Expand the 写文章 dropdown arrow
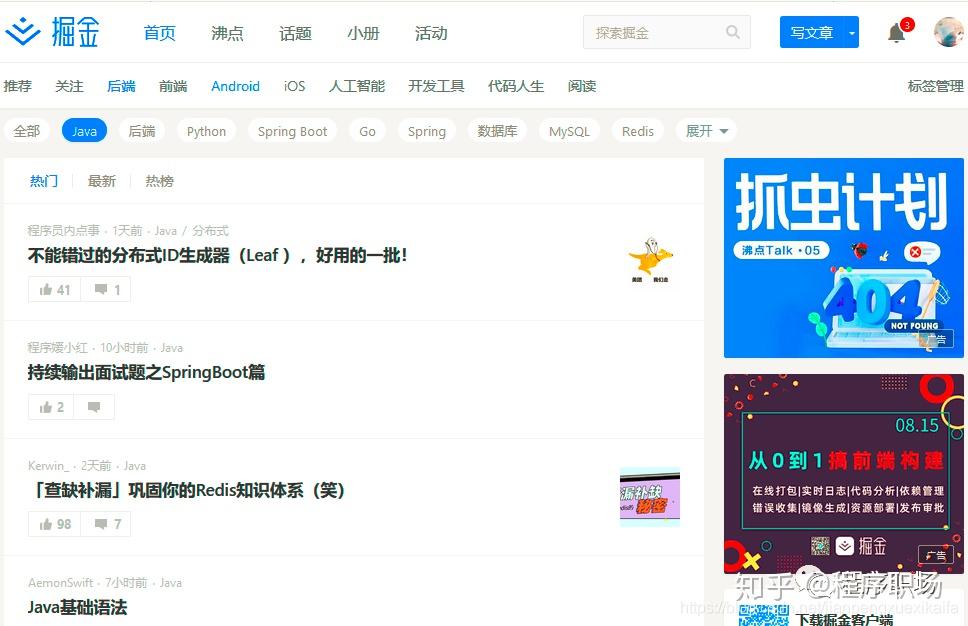This screenshot has width=968, height=626. click(852, 33)
